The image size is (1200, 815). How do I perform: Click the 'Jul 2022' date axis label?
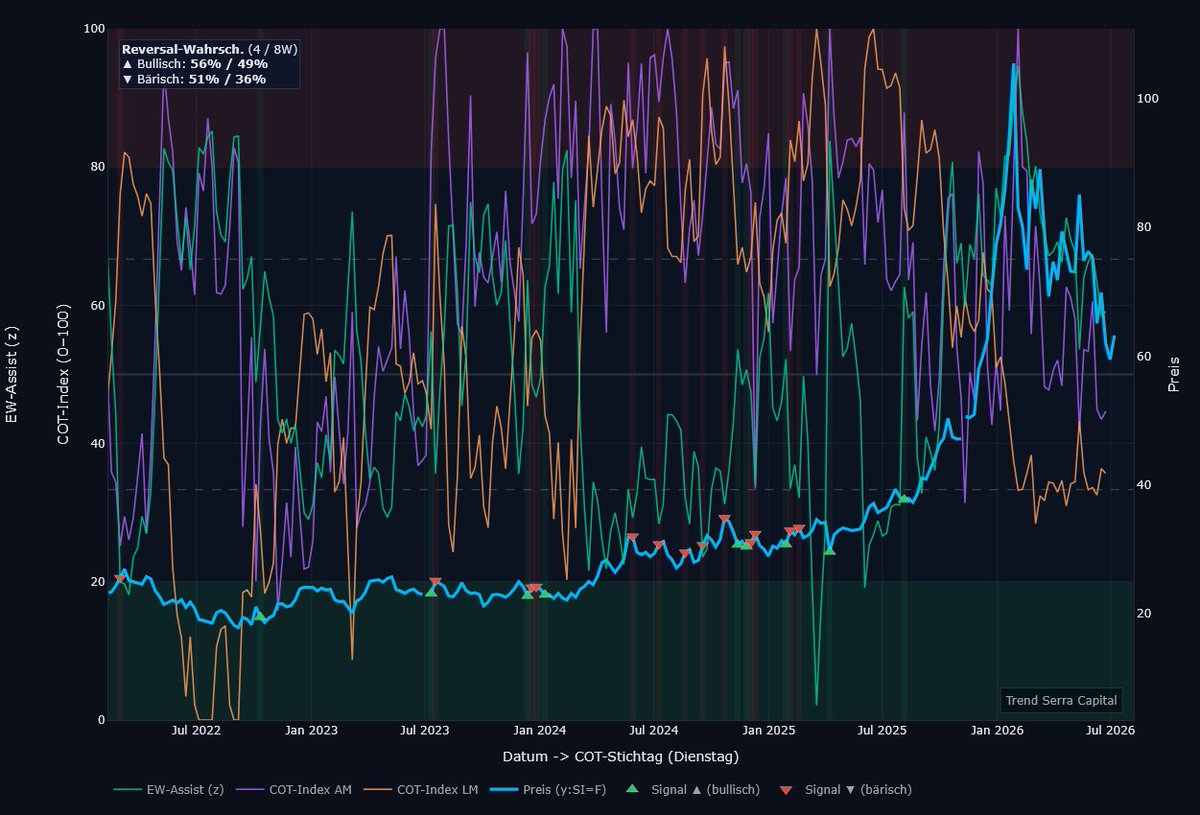[x=196, y=731]
